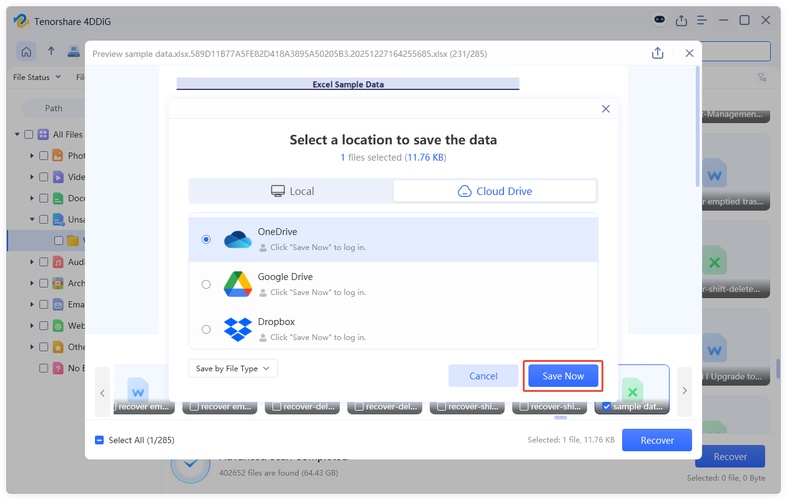
Task: Expand the Audio tree node
Action: pyautogui.click(x=32, y=262)
